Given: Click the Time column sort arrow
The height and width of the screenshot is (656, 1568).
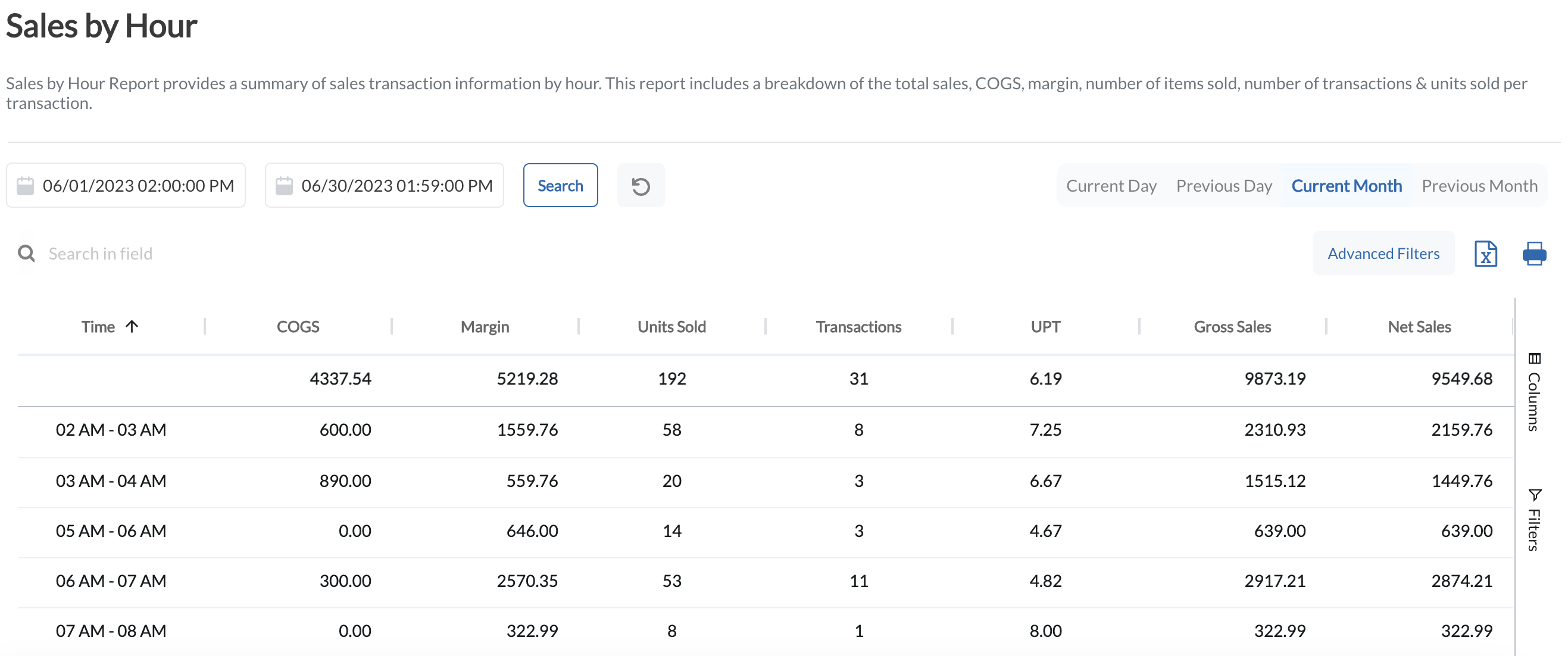Looking at the screenshot, I should (132, 326).
